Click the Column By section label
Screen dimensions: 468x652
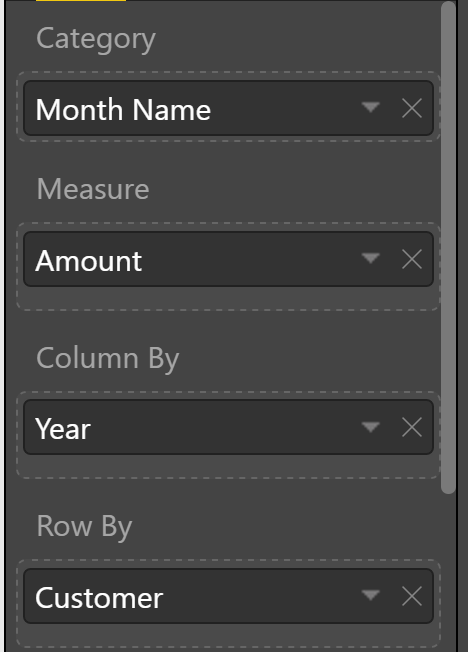[x=108, y=359]
